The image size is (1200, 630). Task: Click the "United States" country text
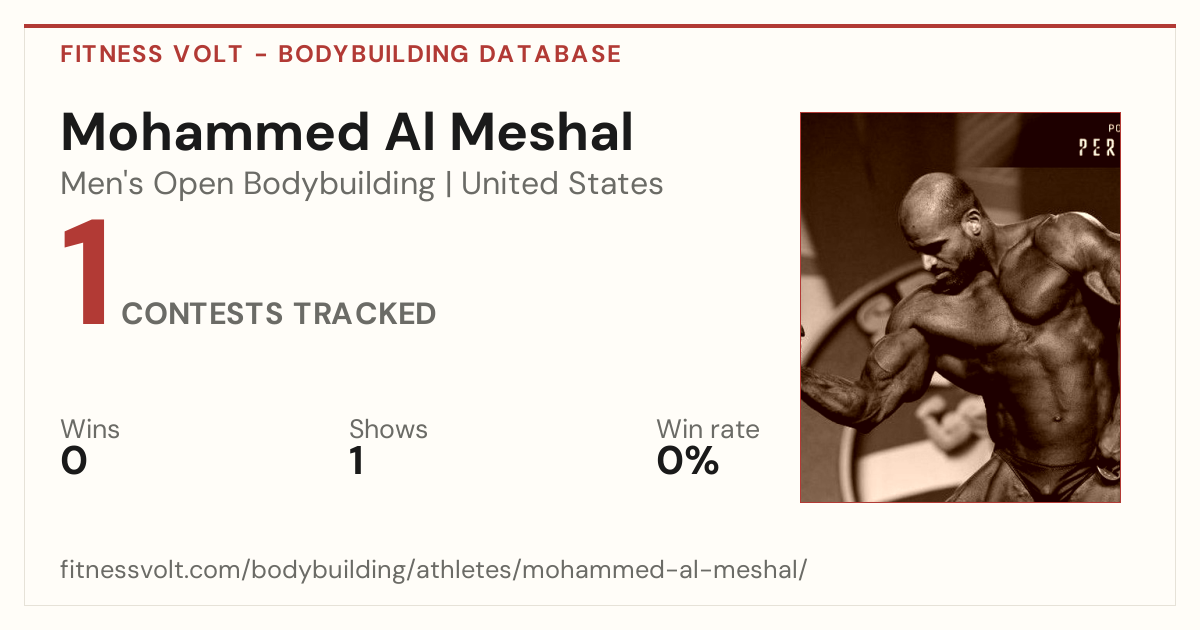[562, 184]
